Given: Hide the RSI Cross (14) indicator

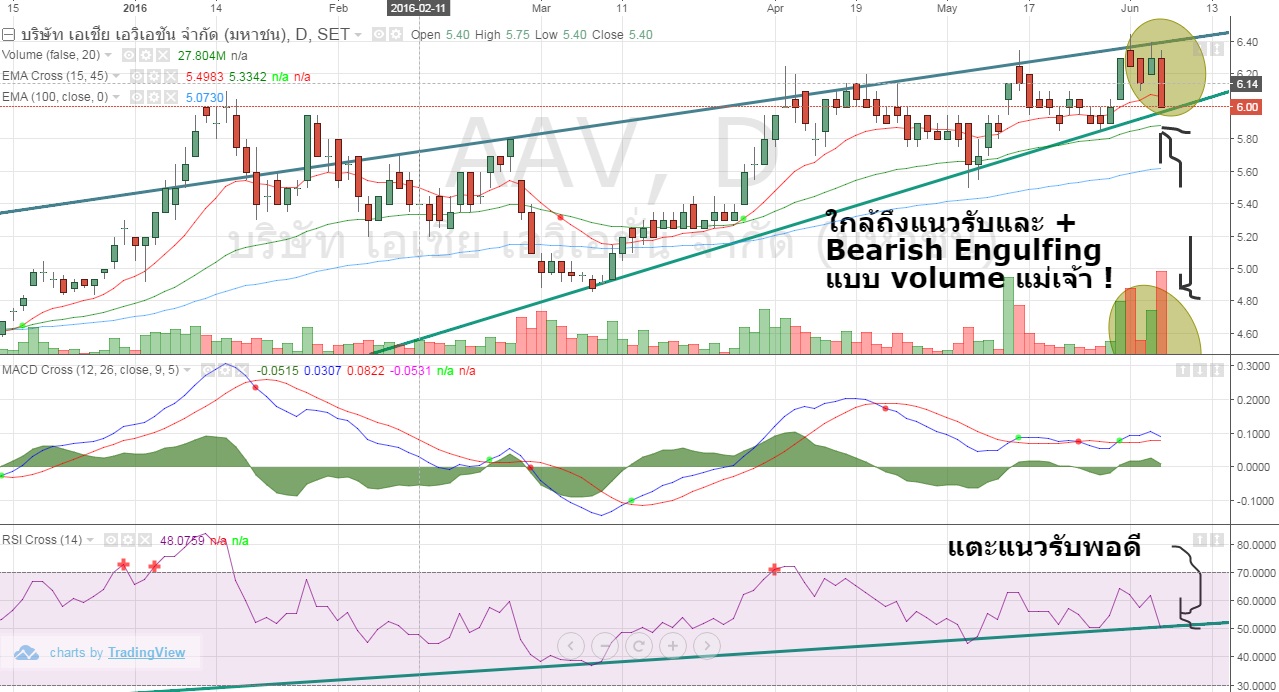Looking at the screenshot, I should point(111,540).
